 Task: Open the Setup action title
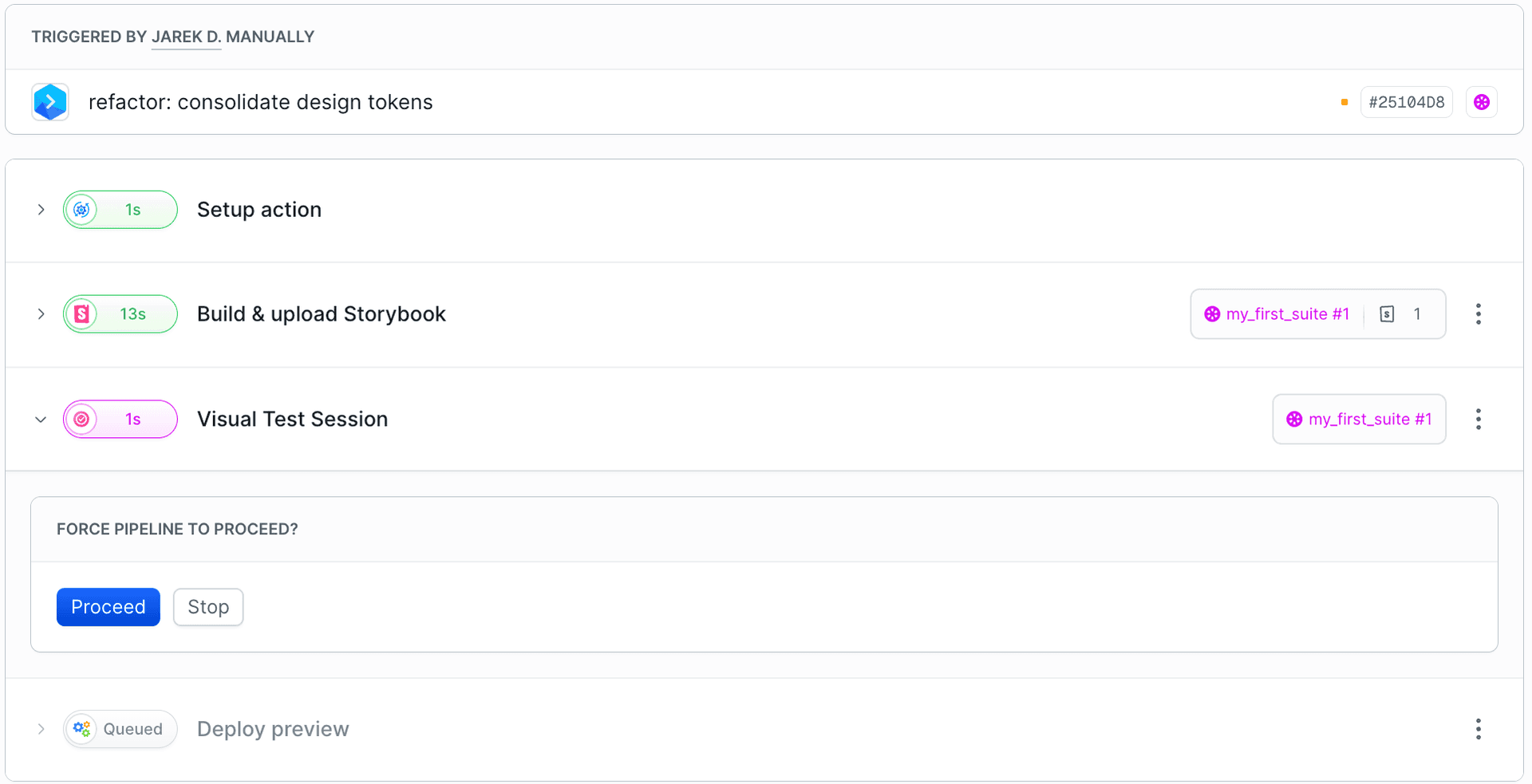click(259, 210)
